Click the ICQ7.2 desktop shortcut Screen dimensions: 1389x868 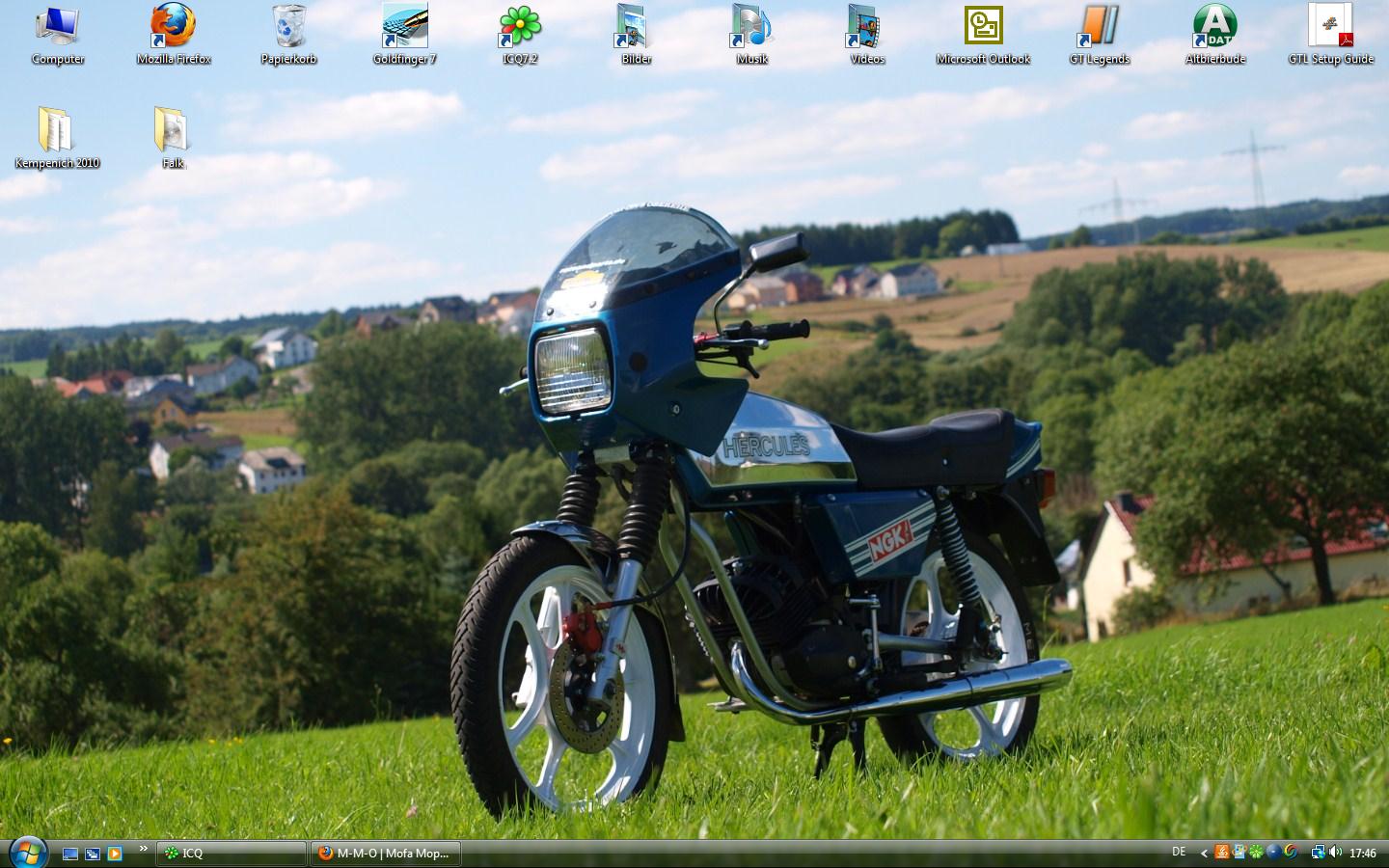click(x=520, y=29)
